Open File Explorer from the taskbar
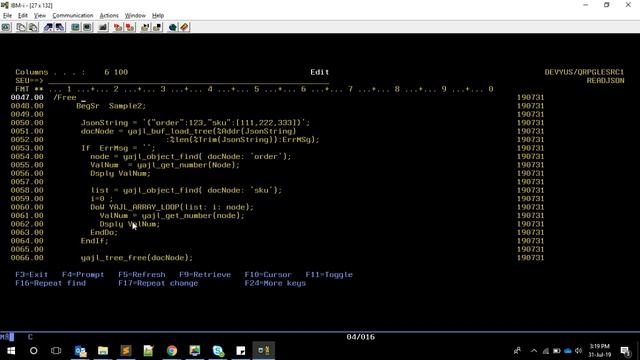 (103, 351)
